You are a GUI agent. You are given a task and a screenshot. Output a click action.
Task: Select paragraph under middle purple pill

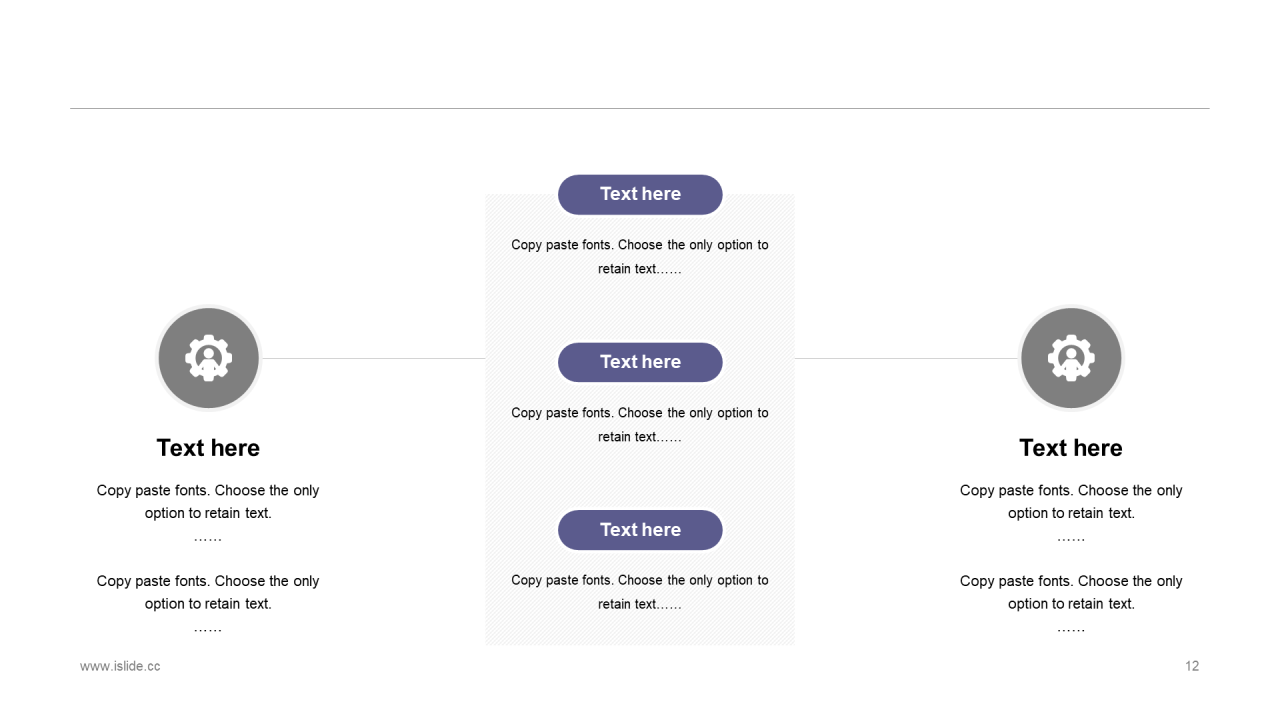[x=640, y=425]
